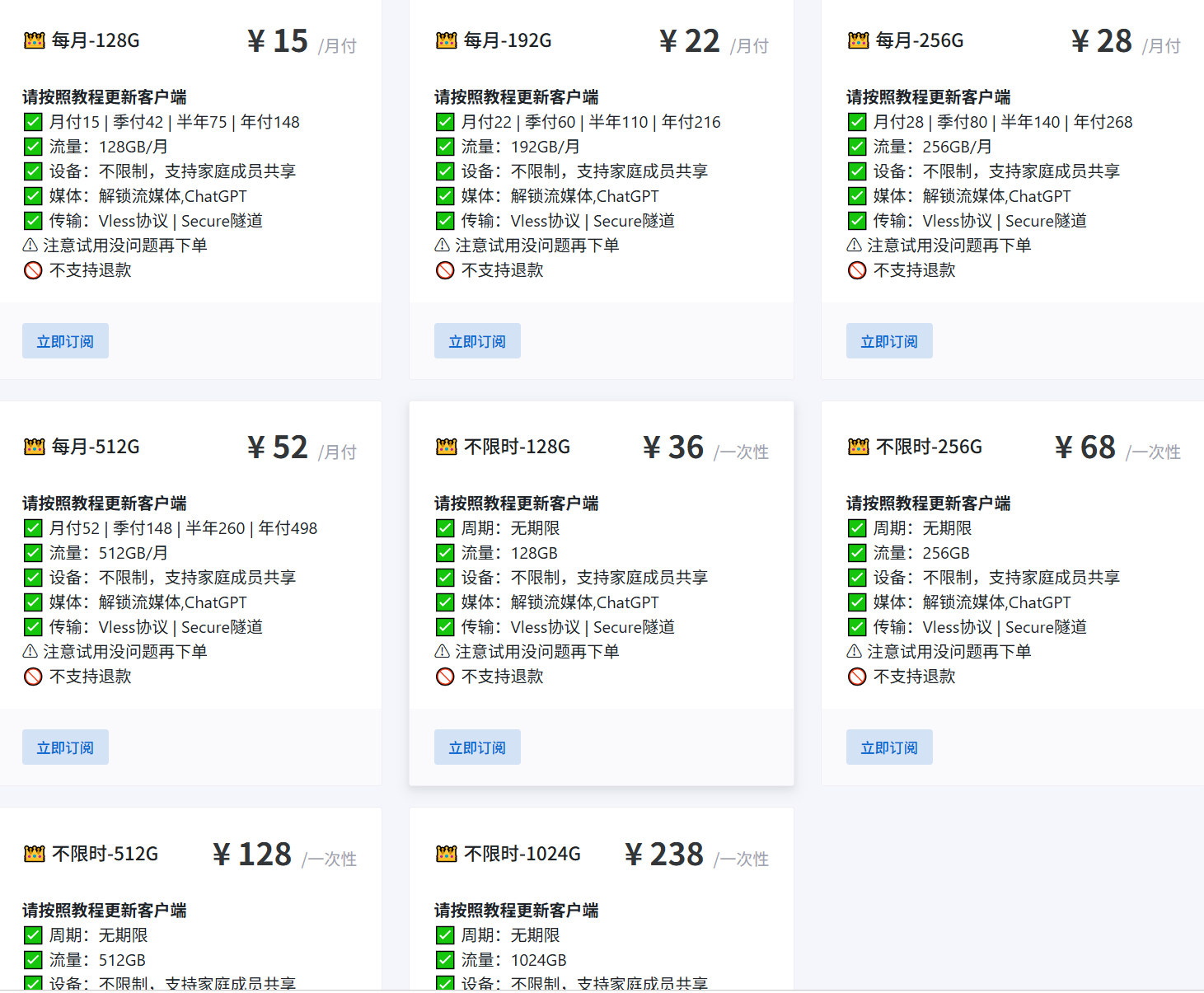Subscribe to the 每月-192G plan

(x=477, y=341)
